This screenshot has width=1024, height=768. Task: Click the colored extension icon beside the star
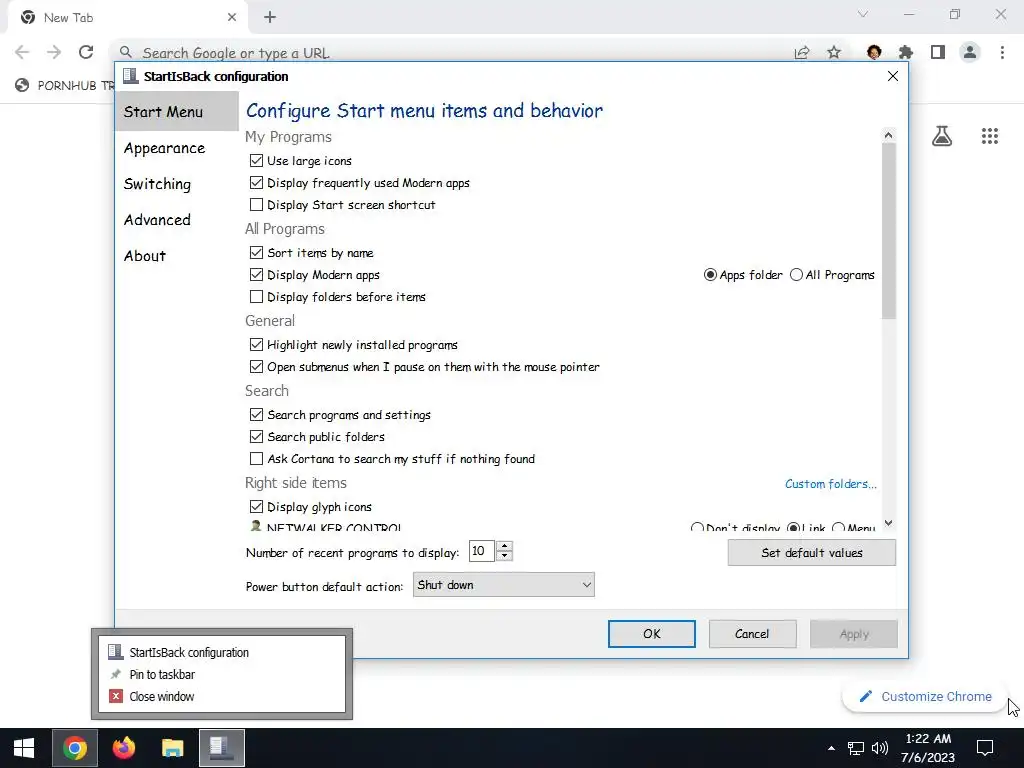tap(874, 52)
